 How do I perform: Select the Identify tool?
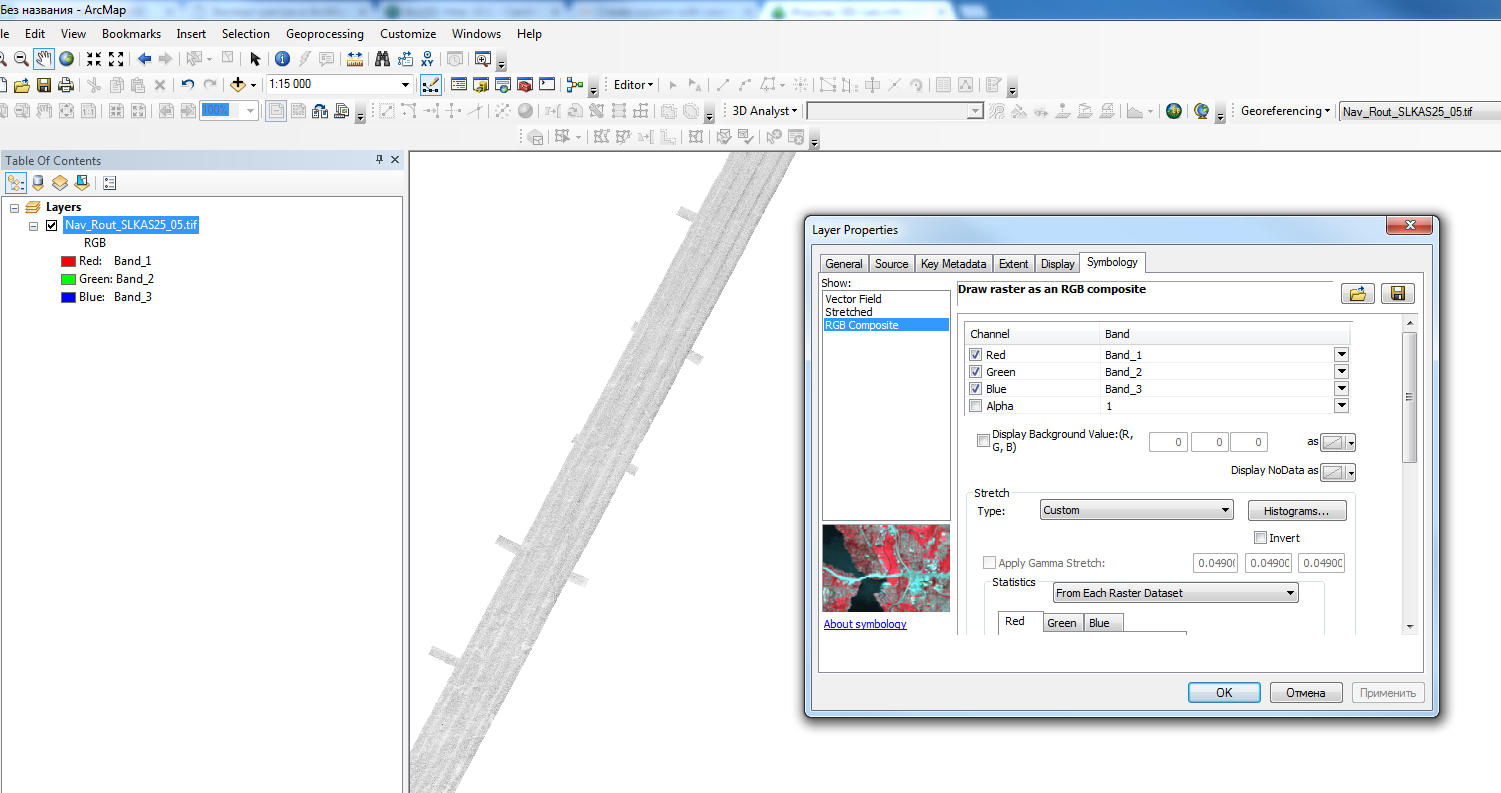coord(282,59)
